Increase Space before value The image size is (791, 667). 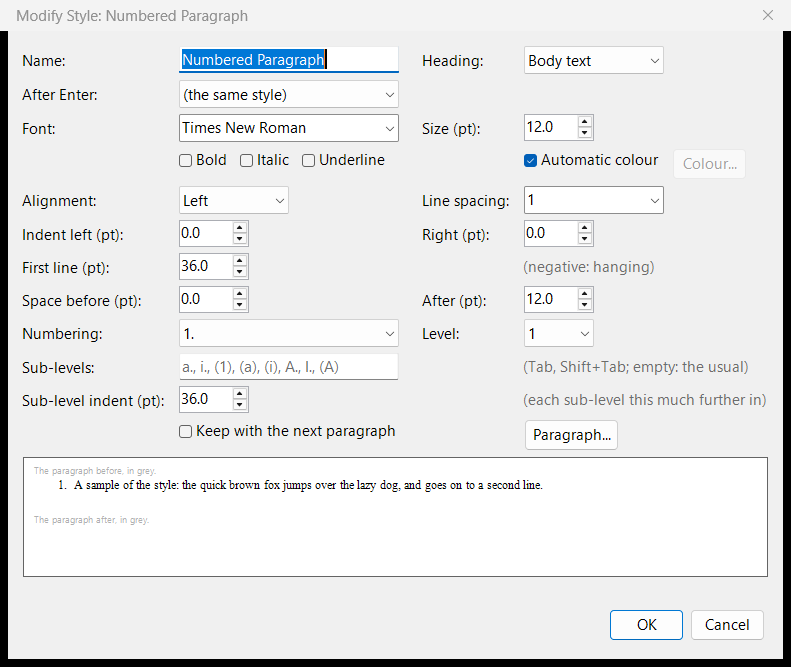click(240, 294)
